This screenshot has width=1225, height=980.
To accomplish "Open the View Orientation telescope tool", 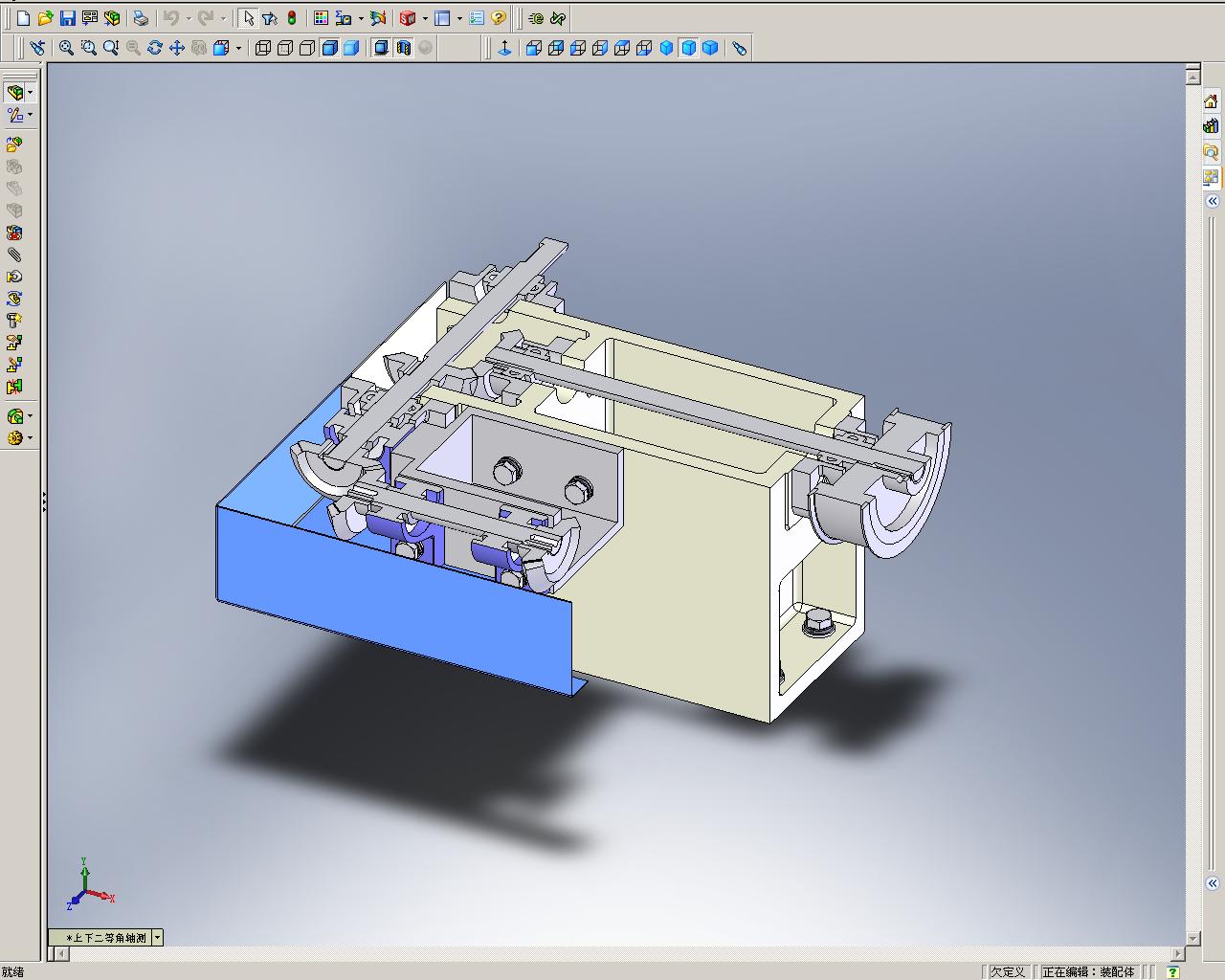I will (x=740, y=48).
